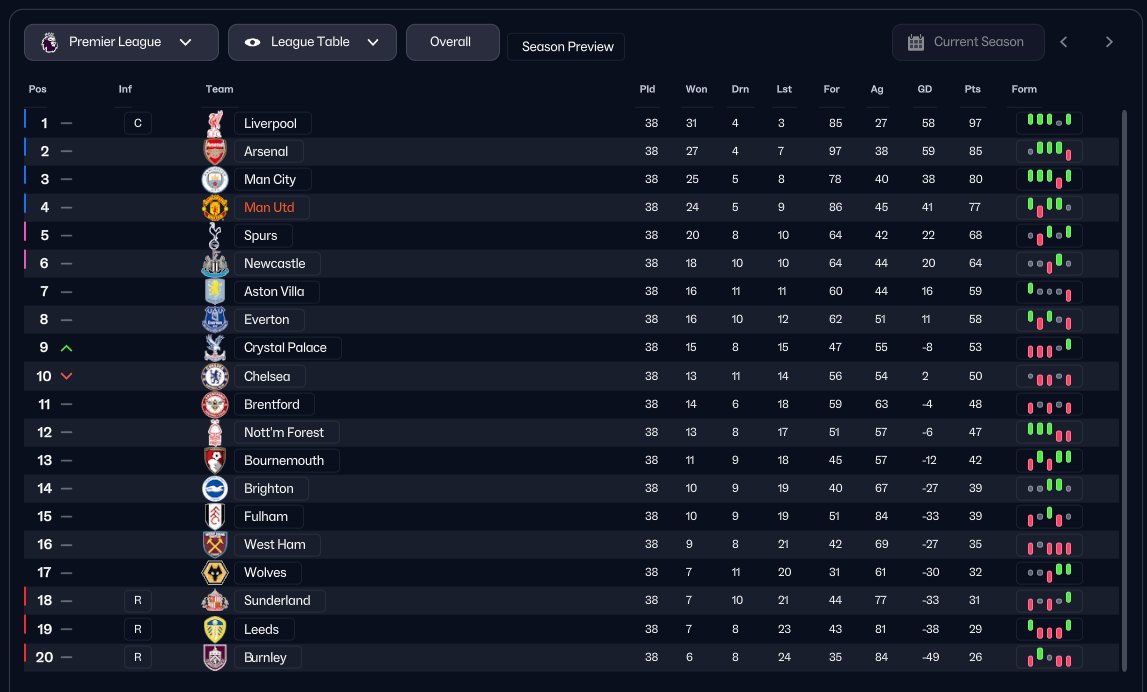Select the C champions marker for Liverpool
Viewport: 1147px width, 692px height.
[x=138, y=124]
